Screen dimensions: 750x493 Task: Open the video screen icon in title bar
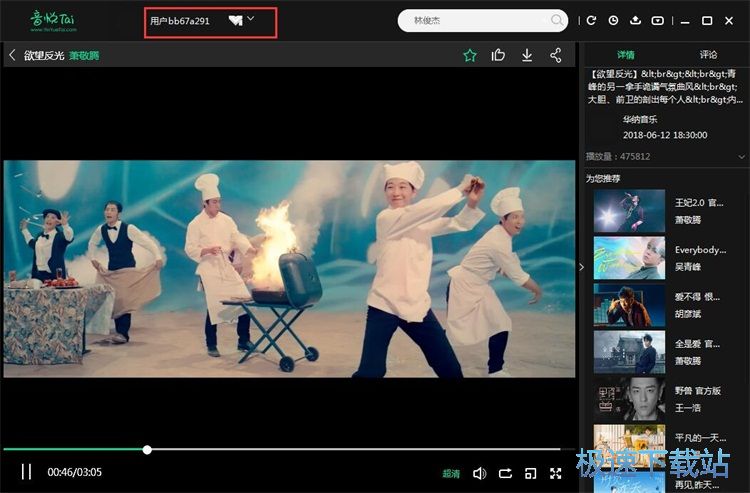(658, 20)
